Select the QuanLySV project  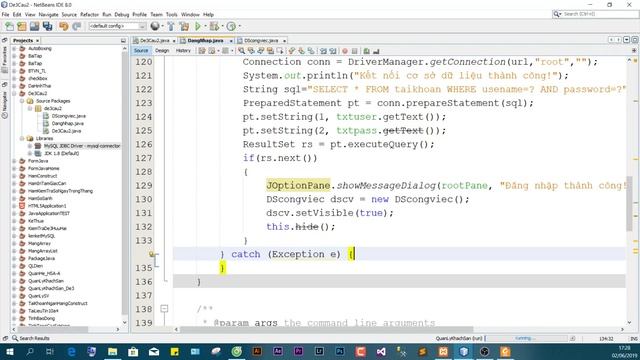click(38, 296)
